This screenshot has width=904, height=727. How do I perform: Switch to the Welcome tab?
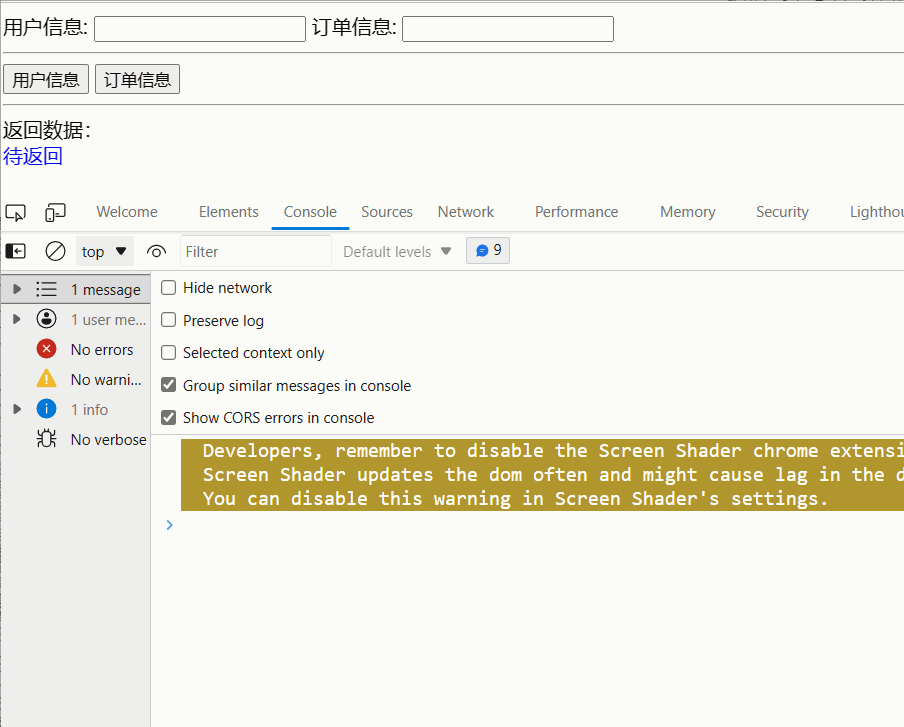tap(127, 212)
